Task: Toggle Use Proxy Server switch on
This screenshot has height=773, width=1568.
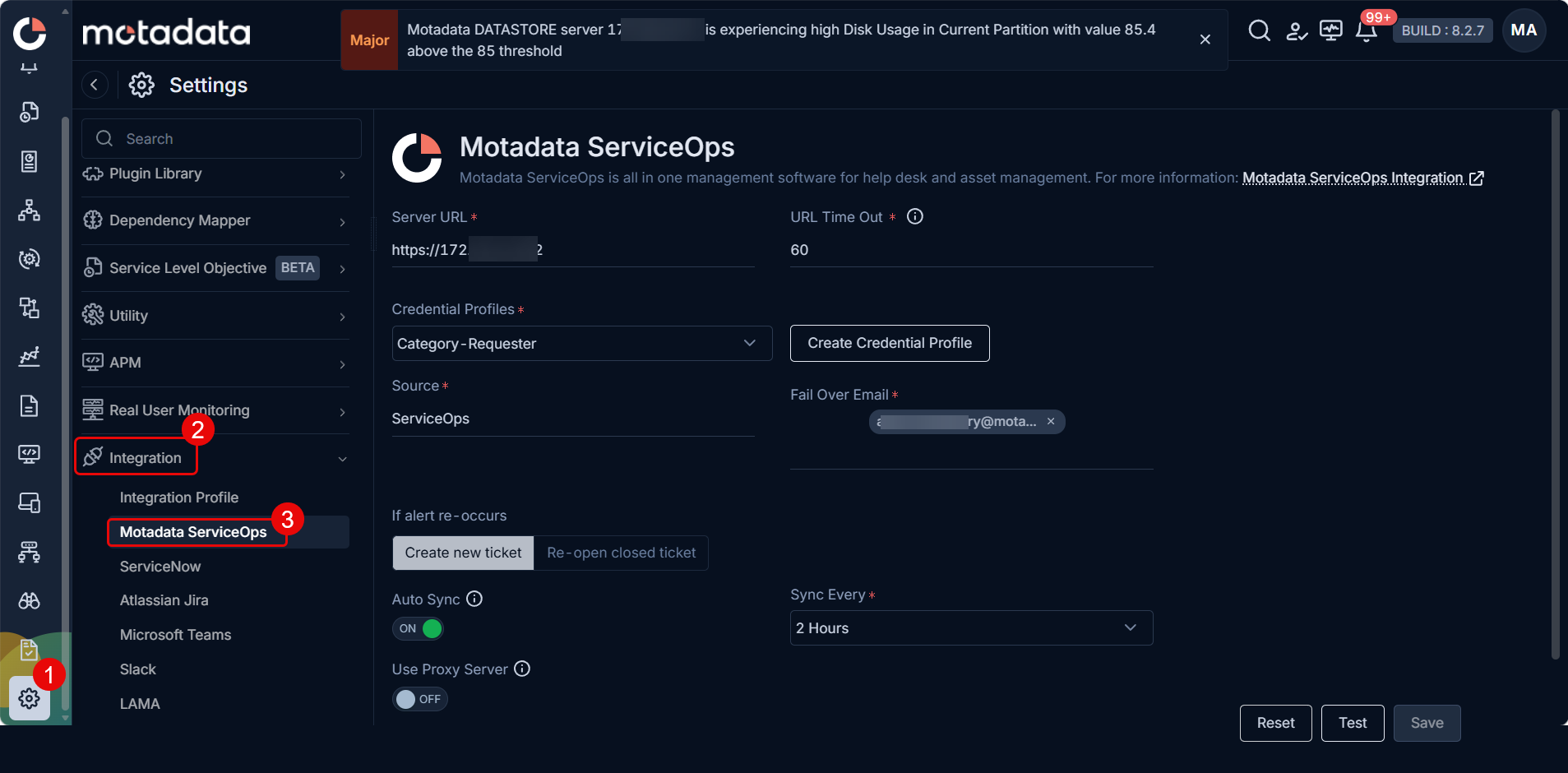Action: [419, 699]
